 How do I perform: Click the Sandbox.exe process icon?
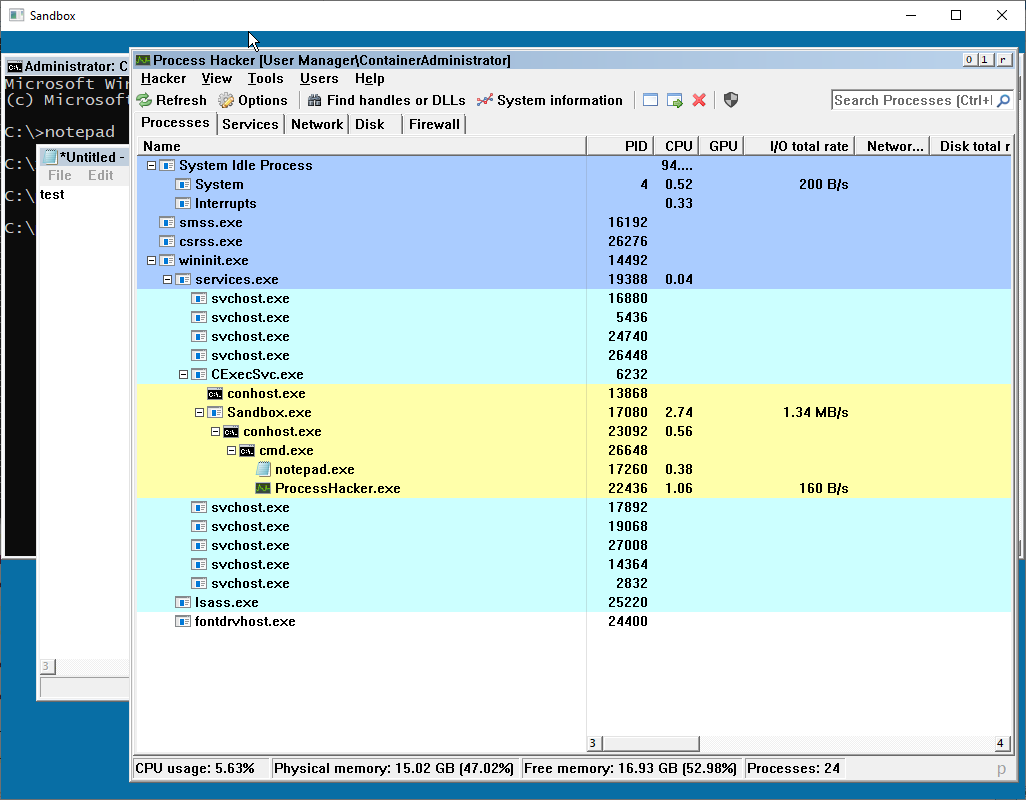pos(215,413)
